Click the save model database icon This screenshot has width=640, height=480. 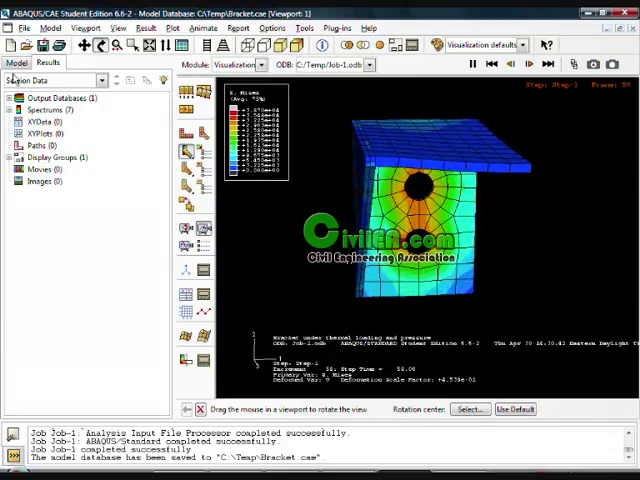[43, 45]
